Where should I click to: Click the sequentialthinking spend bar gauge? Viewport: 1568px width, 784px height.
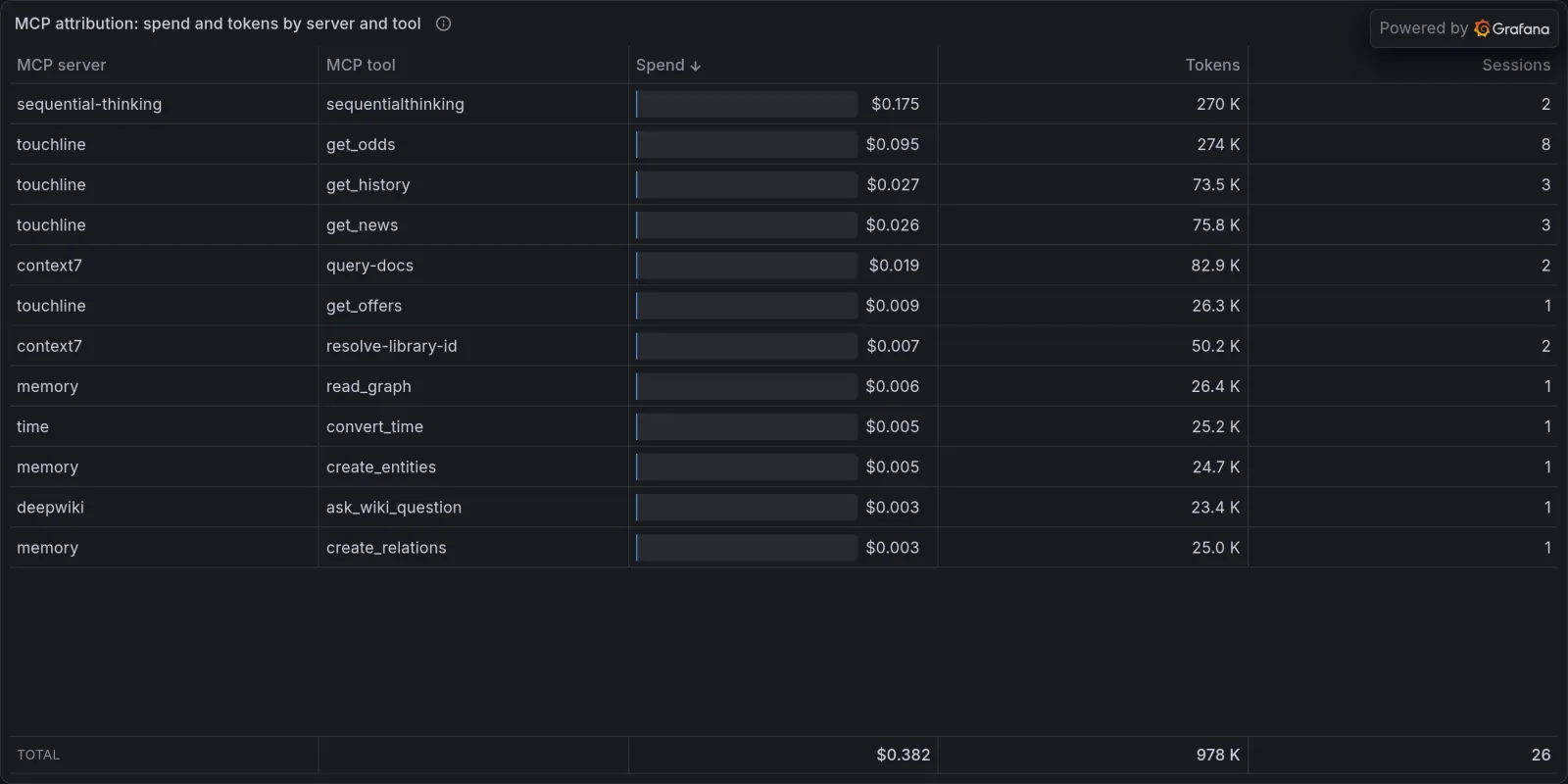coord(747,104)
